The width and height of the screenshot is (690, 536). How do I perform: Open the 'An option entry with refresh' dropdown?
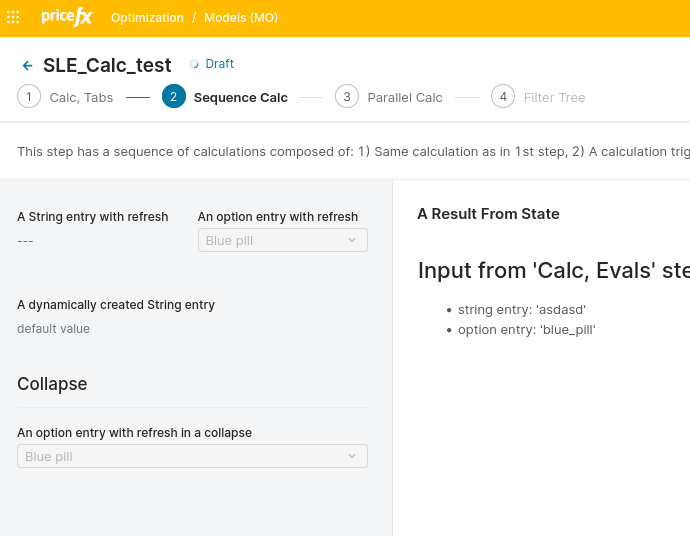[x=282, y=240]
